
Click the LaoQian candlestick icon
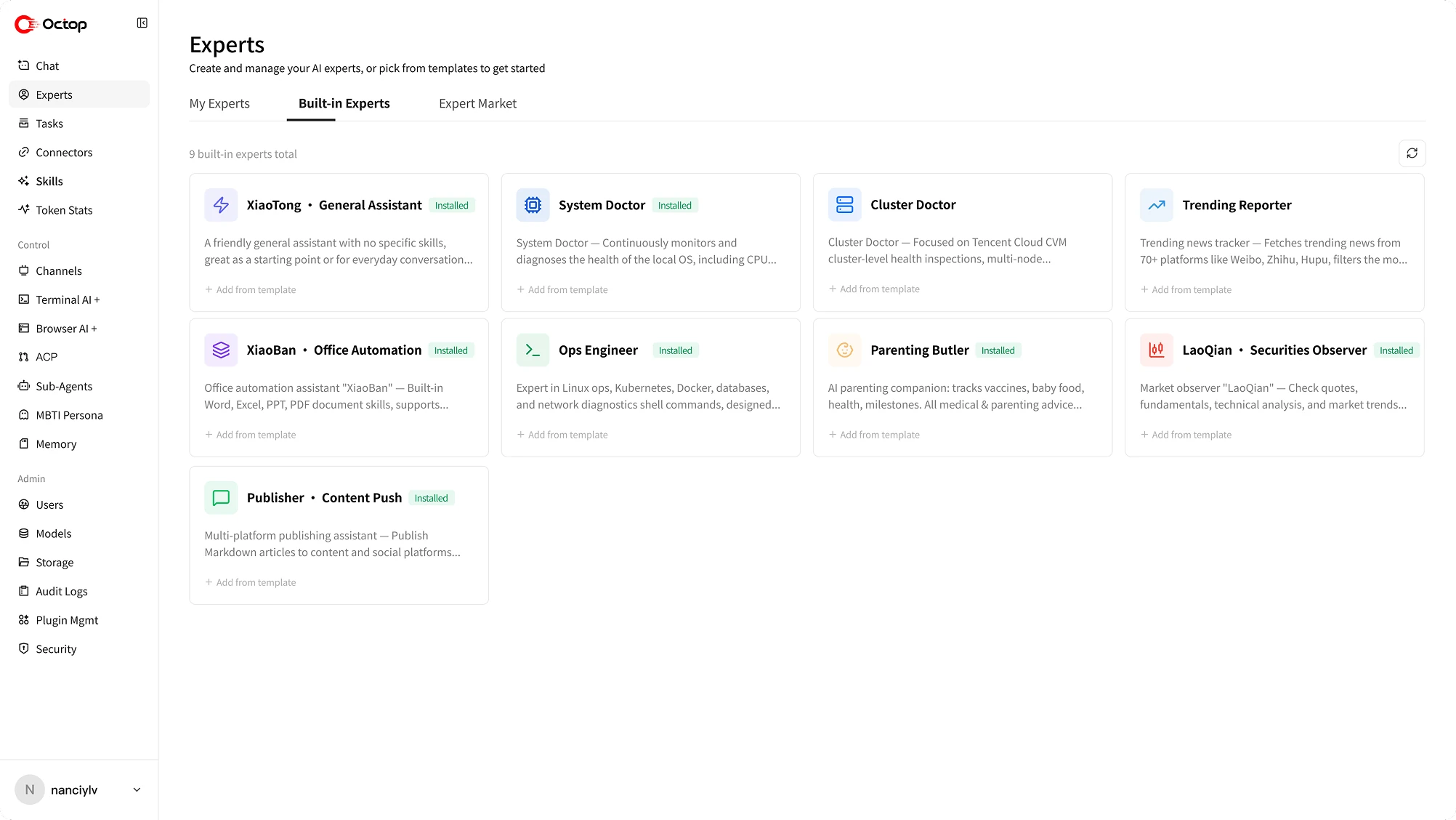(x=1156, y=350)
